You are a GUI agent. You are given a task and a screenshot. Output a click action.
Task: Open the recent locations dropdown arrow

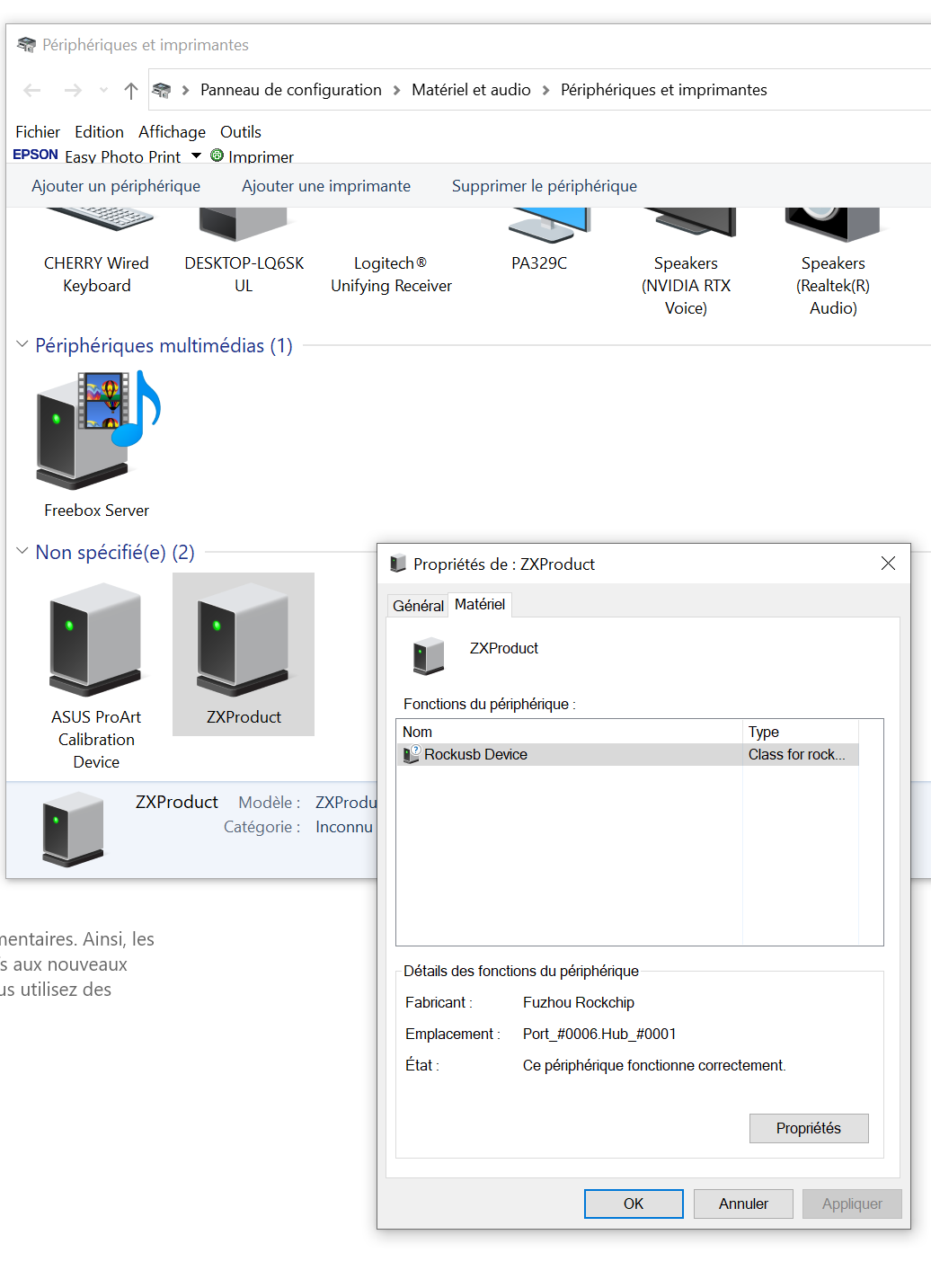[103, 90]
